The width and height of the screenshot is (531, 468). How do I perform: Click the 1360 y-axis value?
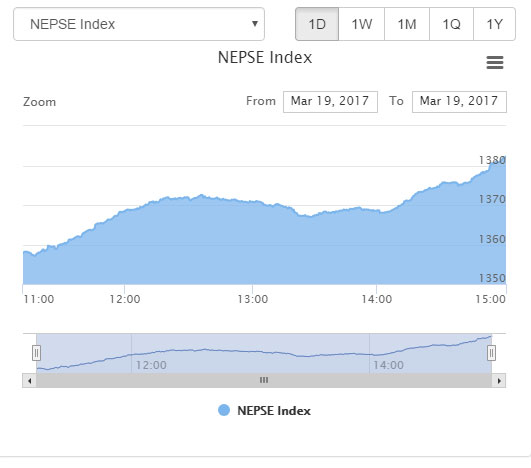[492, 239]
